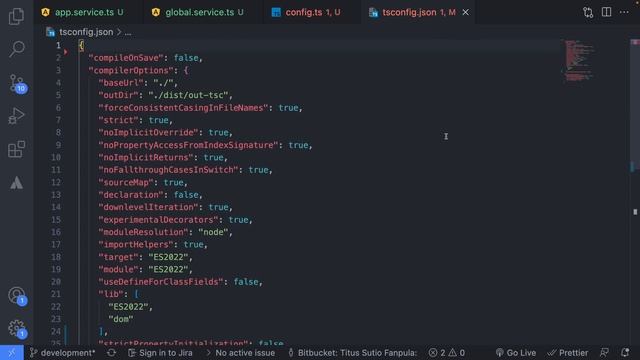Click the "baseUrl" property
This screenshot has height=360, width=640.
121,83
